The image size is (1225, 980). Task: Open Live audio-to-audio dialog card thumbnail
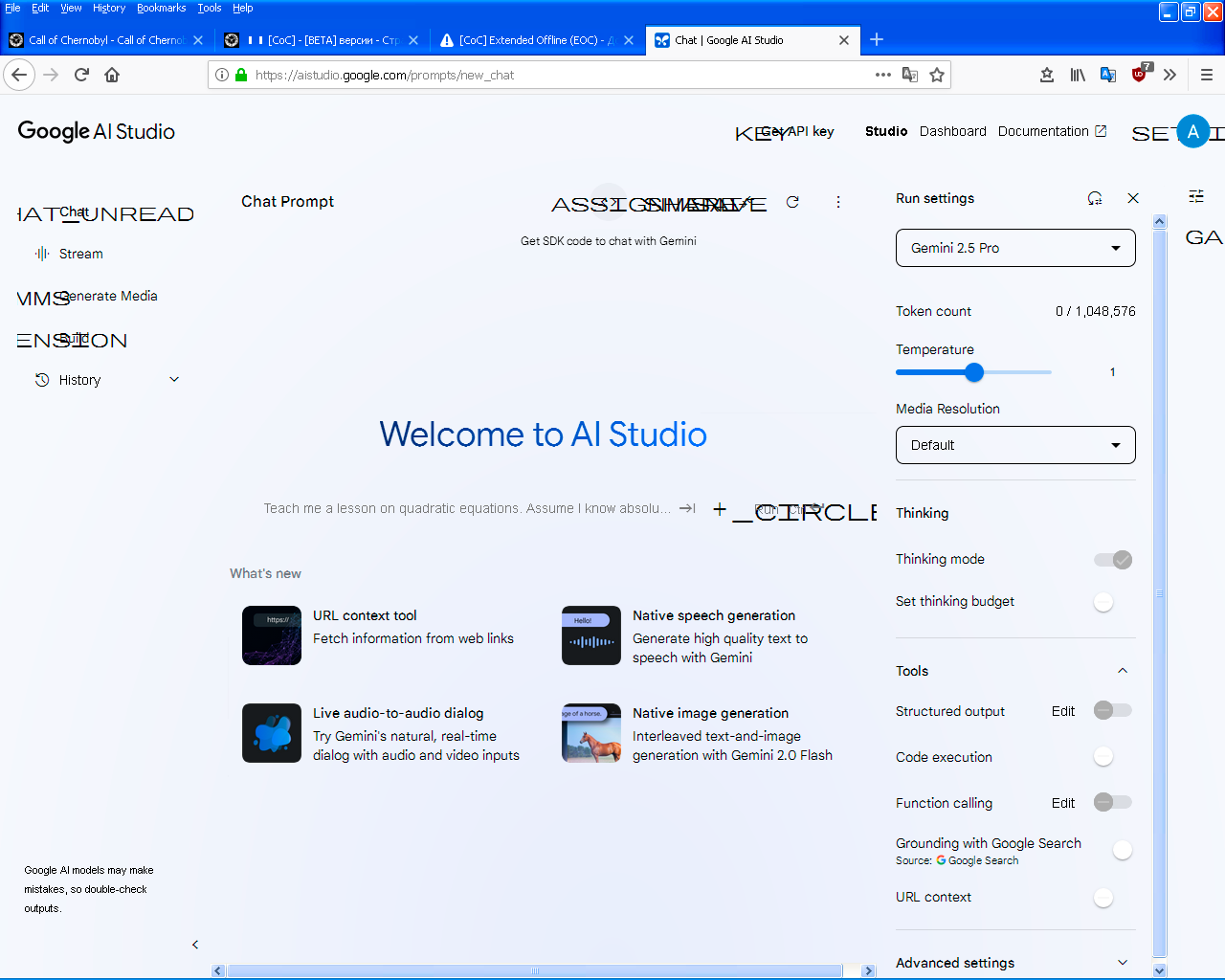pyautogui.click(x=272, y=733)
